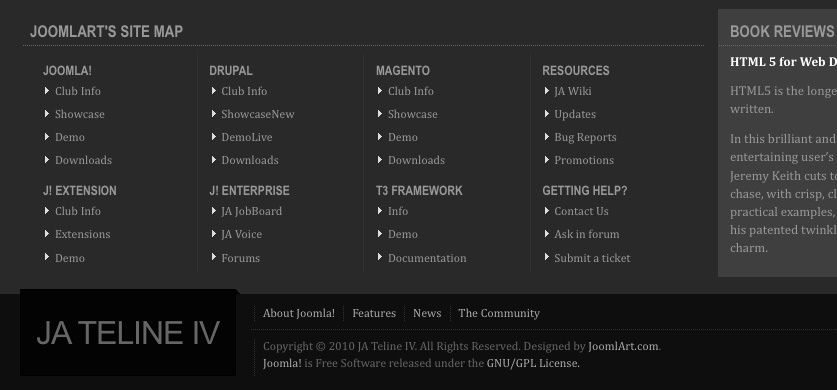Open the GNU/GPL License link

click(532, 363)
